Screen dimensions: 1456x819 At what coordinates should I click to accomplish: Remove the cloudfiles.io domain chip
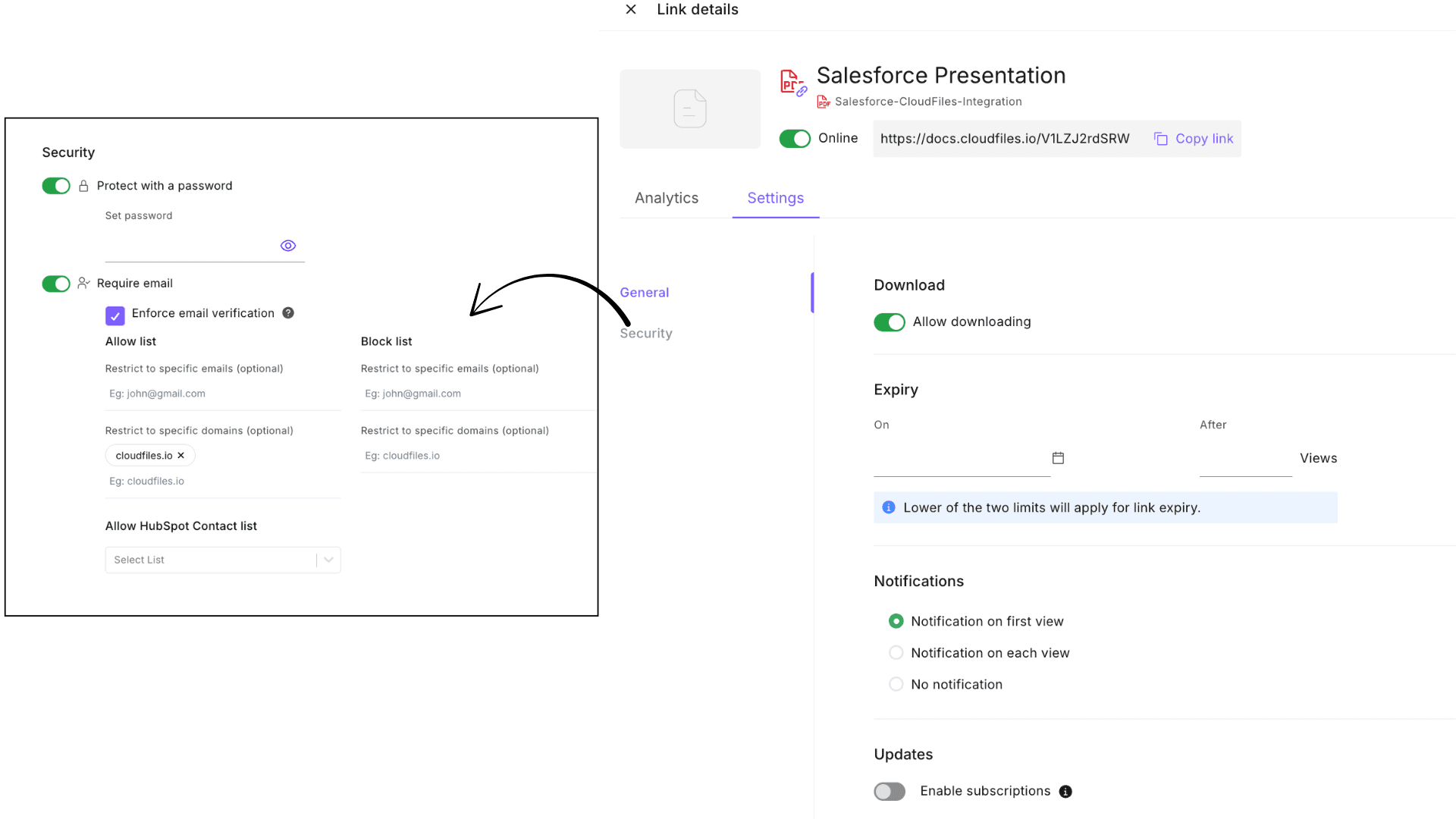181,456
